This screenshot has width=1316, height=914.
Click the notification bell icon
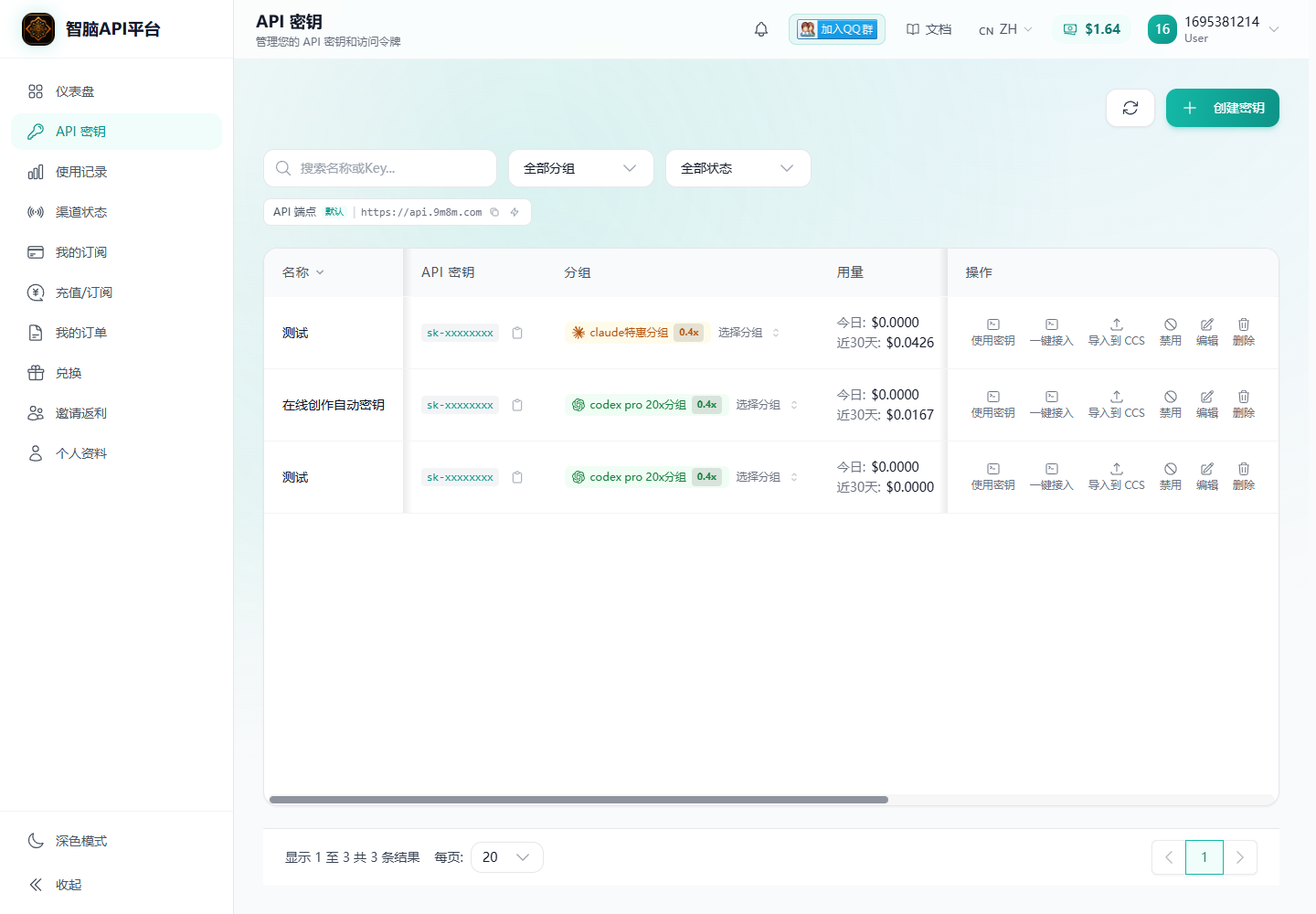(760, 29)
